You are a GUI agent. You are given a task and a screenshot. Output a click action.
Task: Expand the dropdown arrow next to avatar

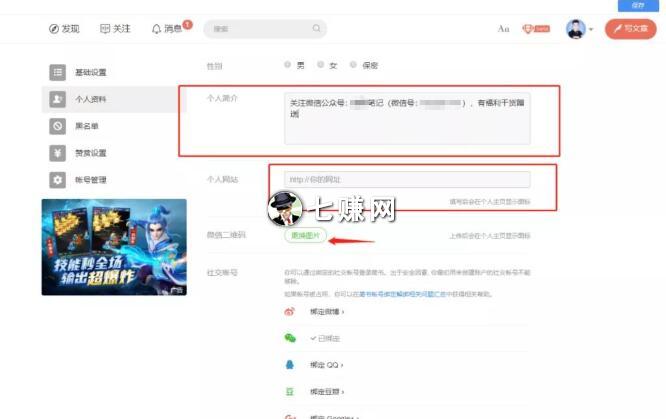click(x=591, y=29)
